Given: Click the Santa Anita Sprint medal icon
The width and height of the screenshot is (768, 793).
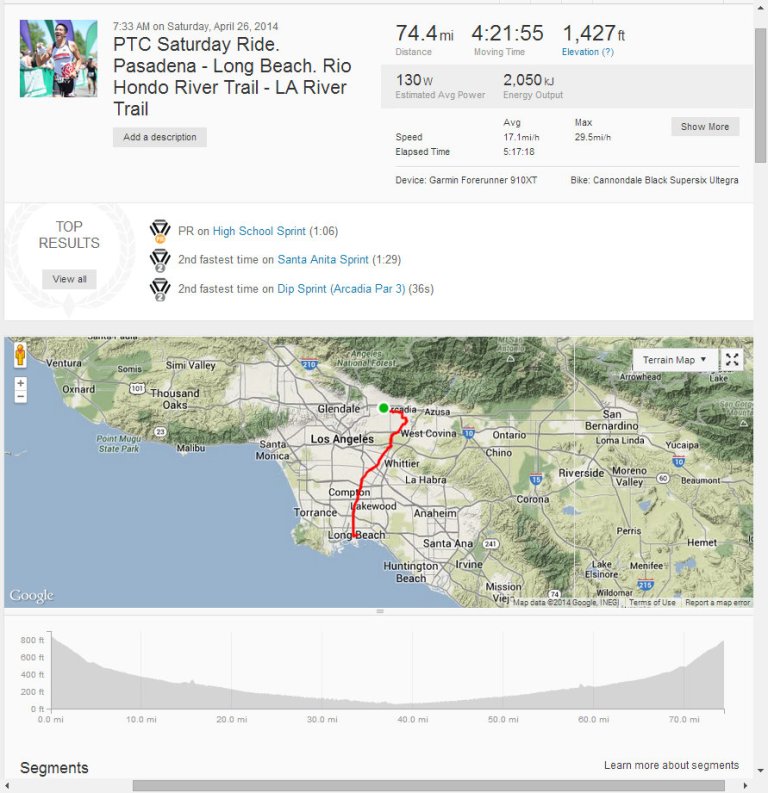Looking at the screenshot, I should pos(160,260).
